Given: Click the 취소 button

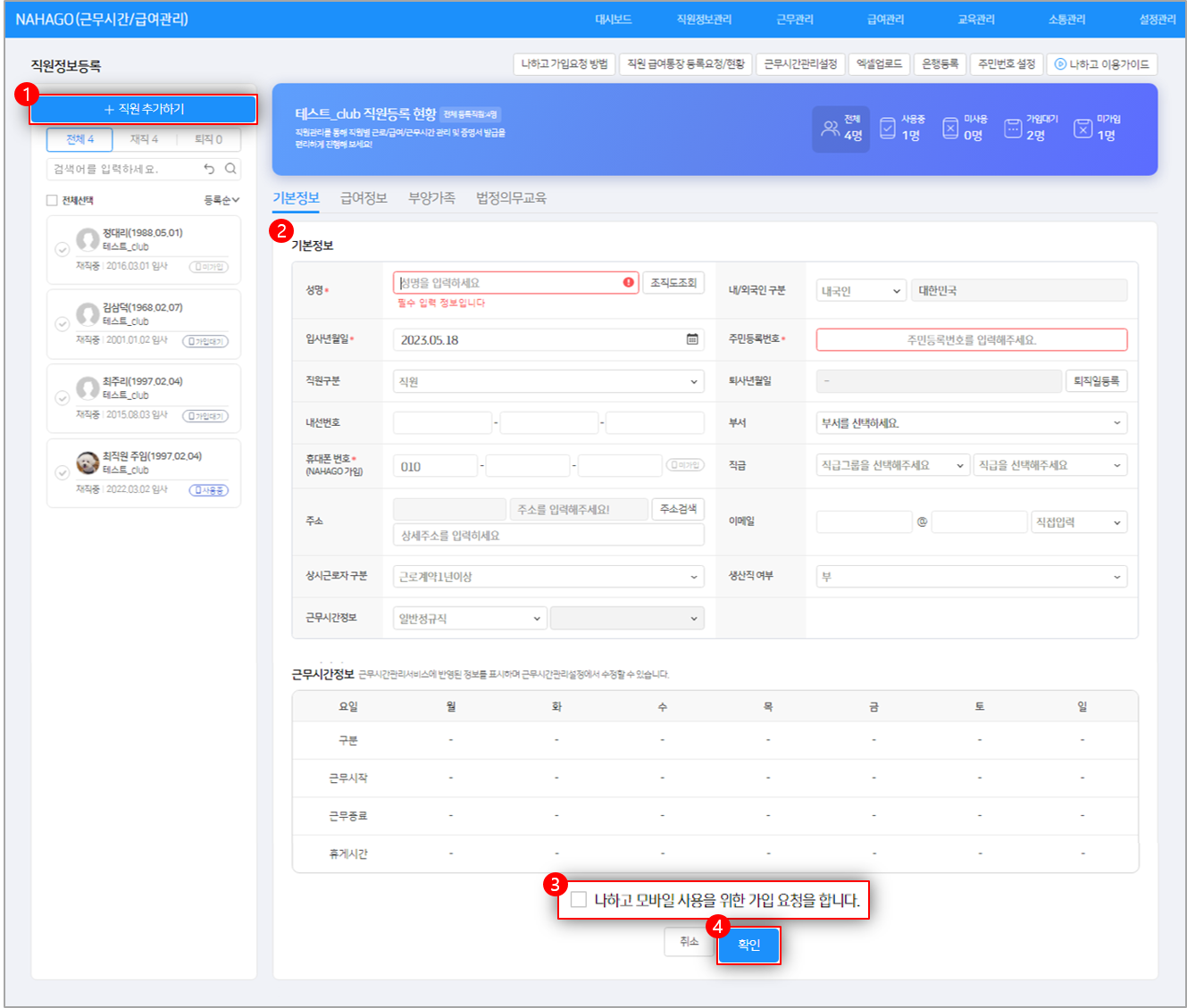Looking at the screenshot, I should pyautogui.click(x=689, y=941).
